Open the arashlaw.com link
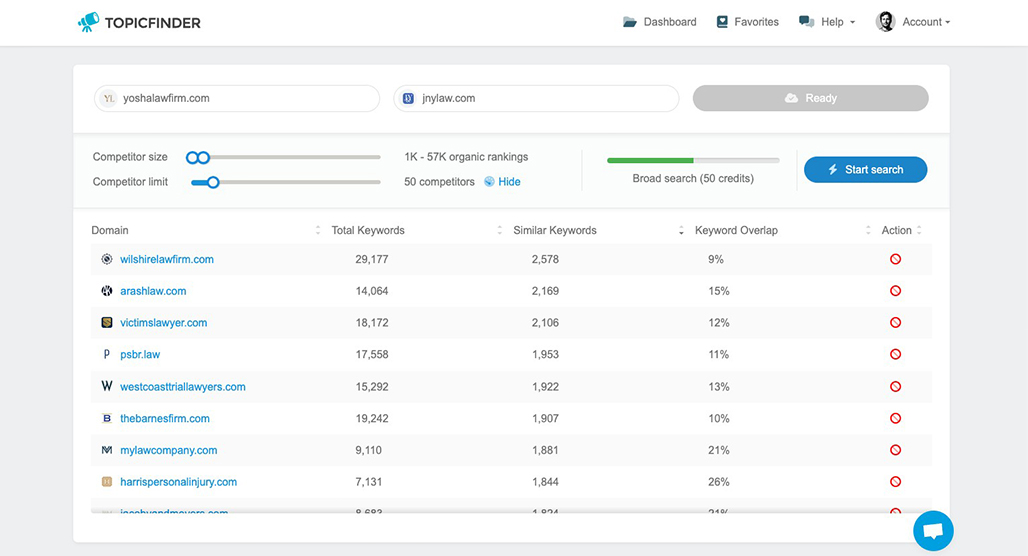The height and width of the screenshot is (556, 1028). pos(153,290)
